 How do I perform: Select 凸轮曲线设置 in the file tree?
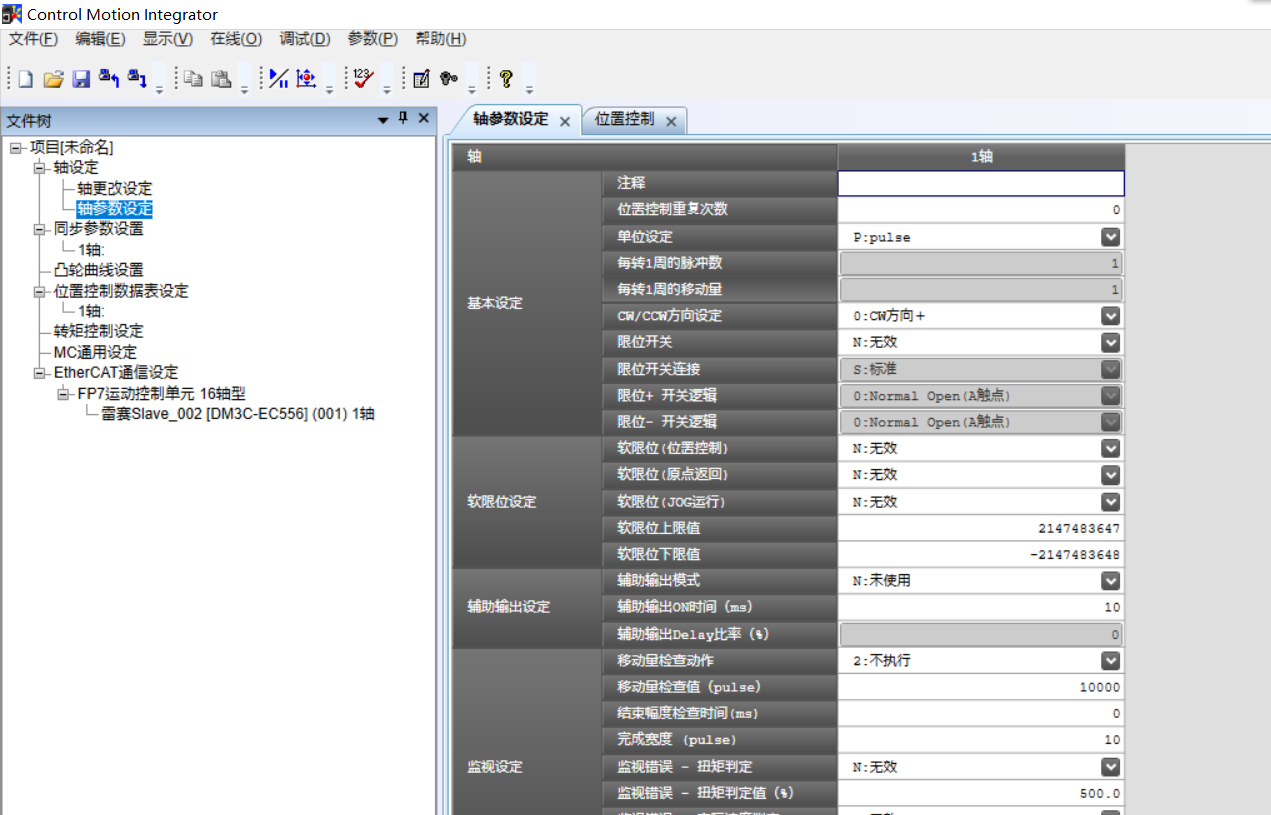click(x=98, y=270)
